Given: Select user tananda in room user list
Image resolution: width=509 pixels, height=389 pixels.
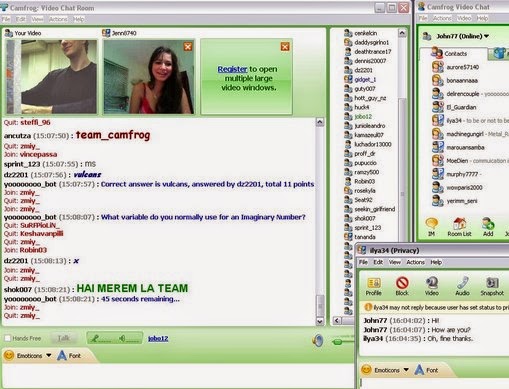Looking at the screenshot, I should (365, 237).
